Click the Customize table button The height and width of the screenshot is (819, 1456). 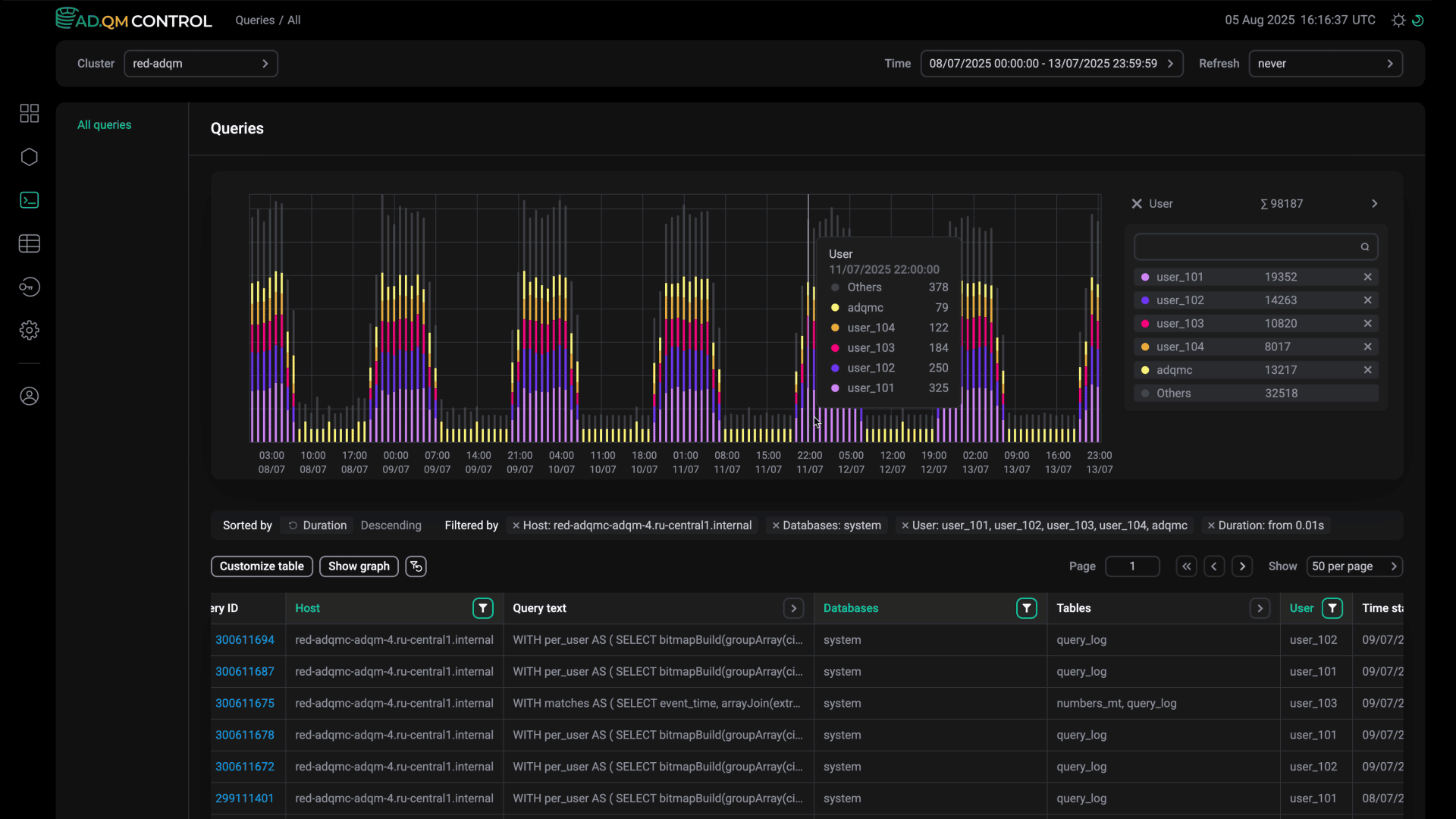click(262, 566)
